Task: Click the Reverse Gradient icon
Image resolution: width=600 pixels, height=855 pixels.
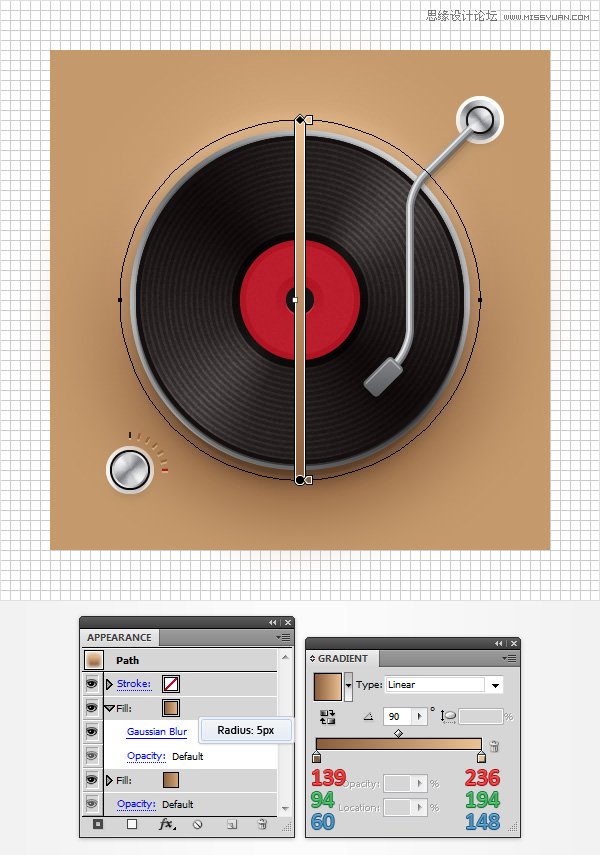Action: click(x=327, y=716)
